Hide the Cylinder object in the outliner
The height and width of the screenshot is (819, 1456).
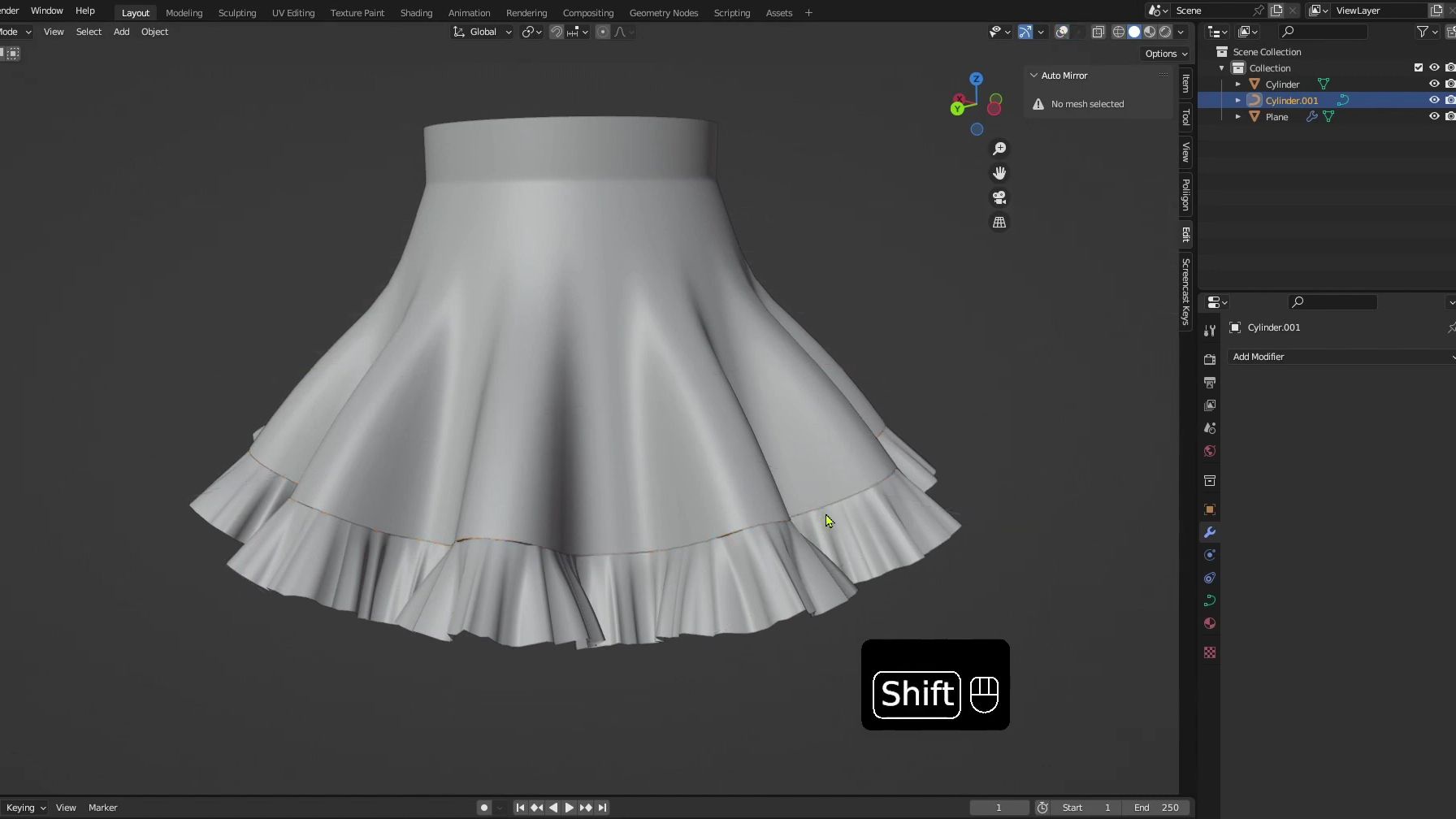click(x=1434, y=84)
